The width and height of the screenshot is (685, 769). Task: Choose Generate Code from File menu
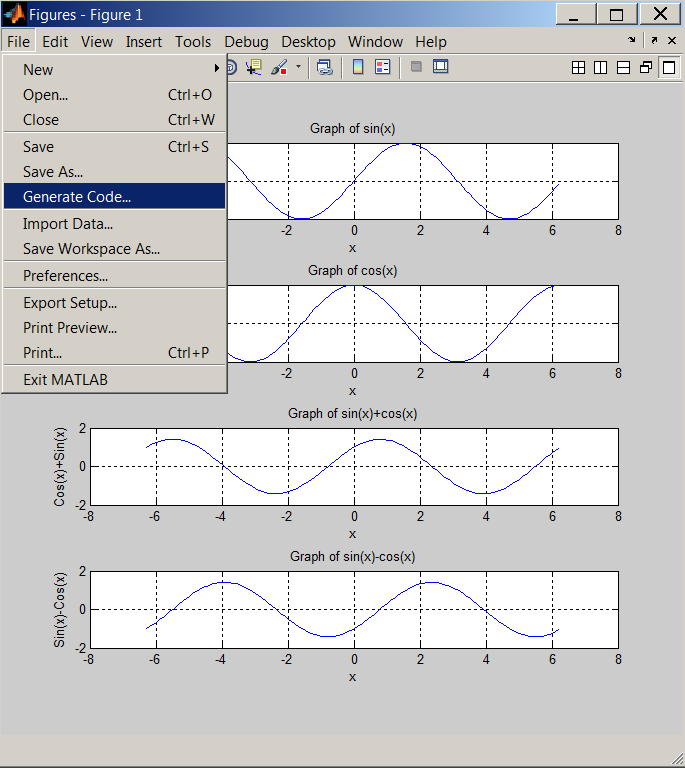pos(77,197)
